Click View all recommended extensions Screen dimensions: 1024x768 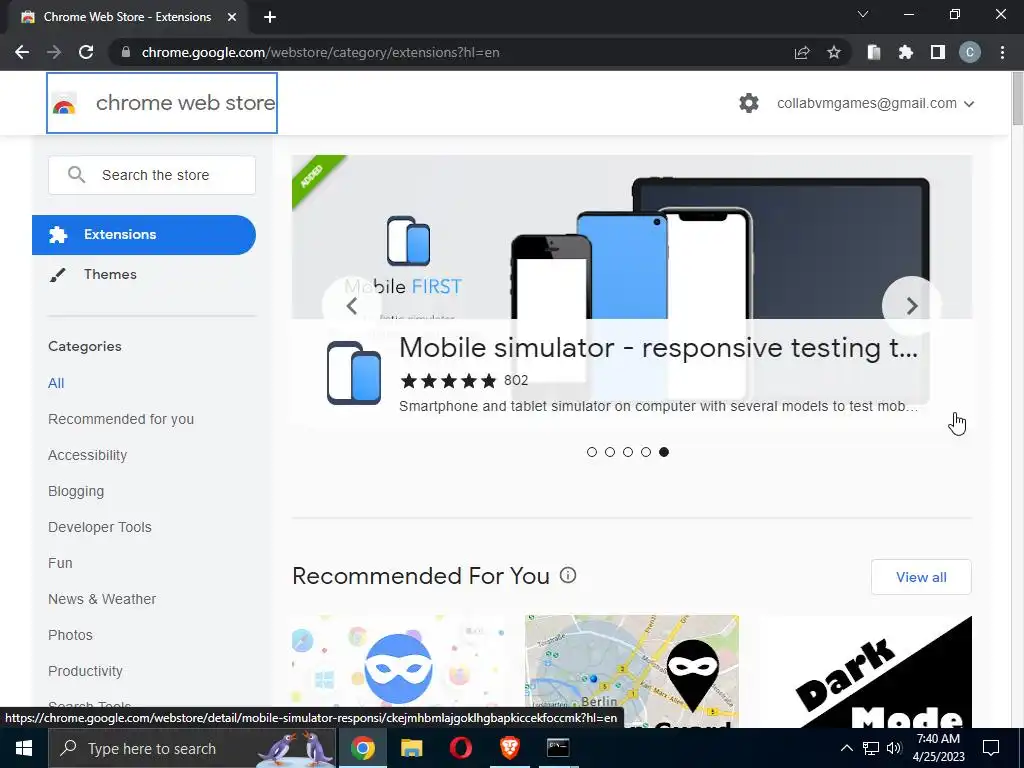point(921,577)
